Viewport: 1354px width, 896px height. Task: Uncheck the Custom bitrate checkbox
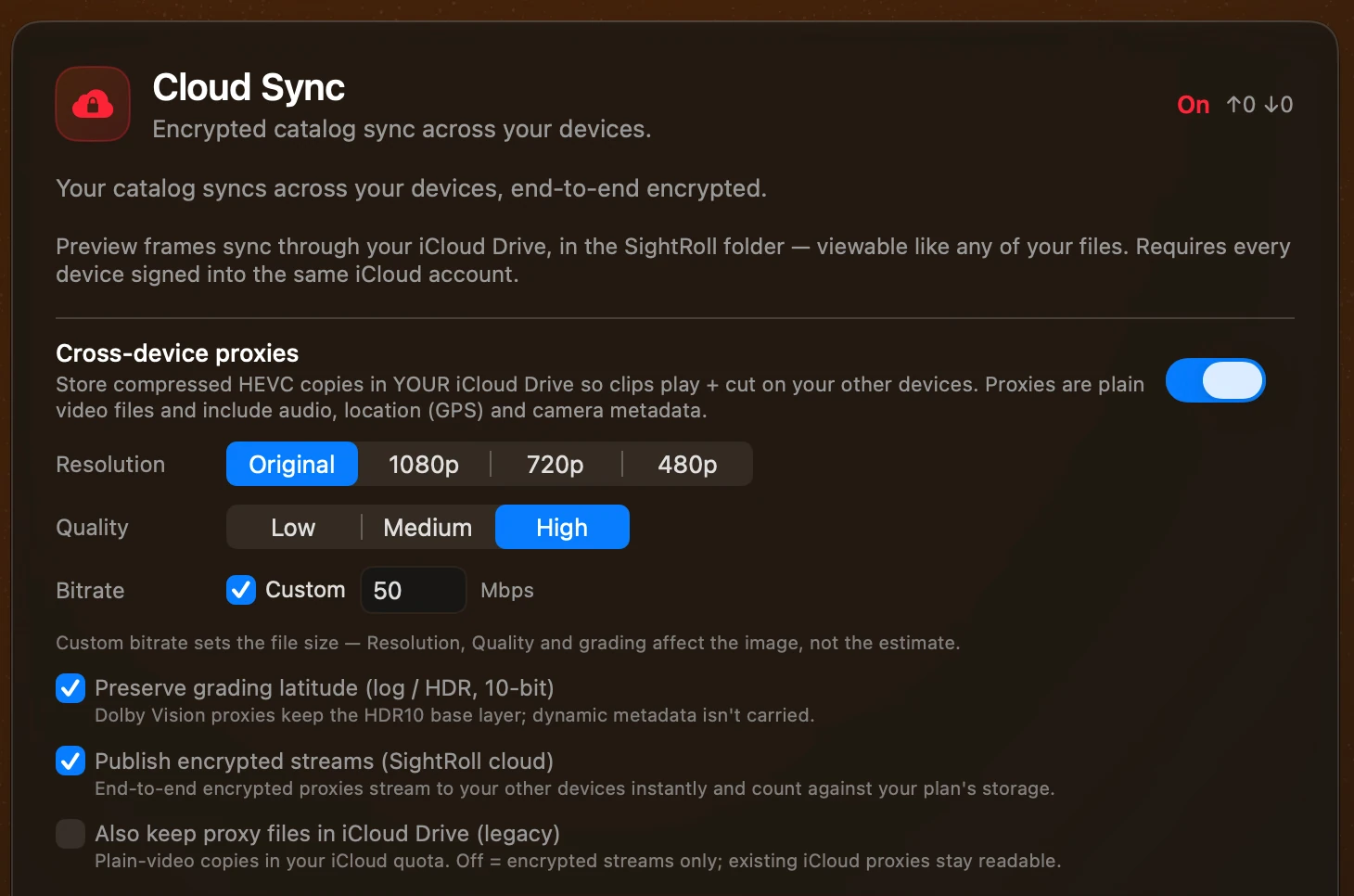tap(241, 590)
